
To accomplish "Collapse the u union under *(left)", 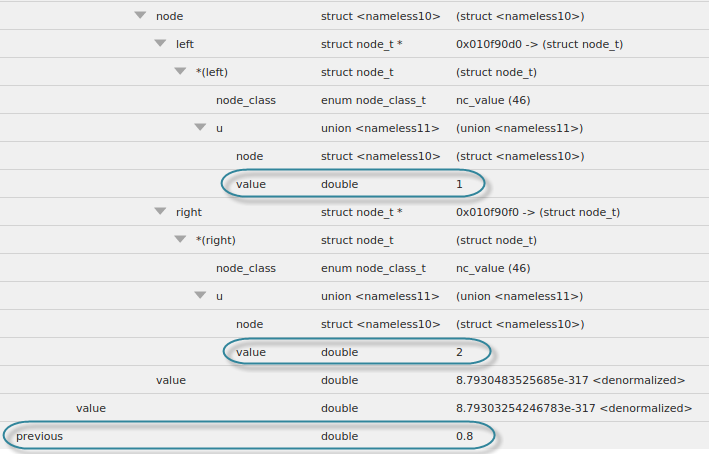I will [200, 128].
